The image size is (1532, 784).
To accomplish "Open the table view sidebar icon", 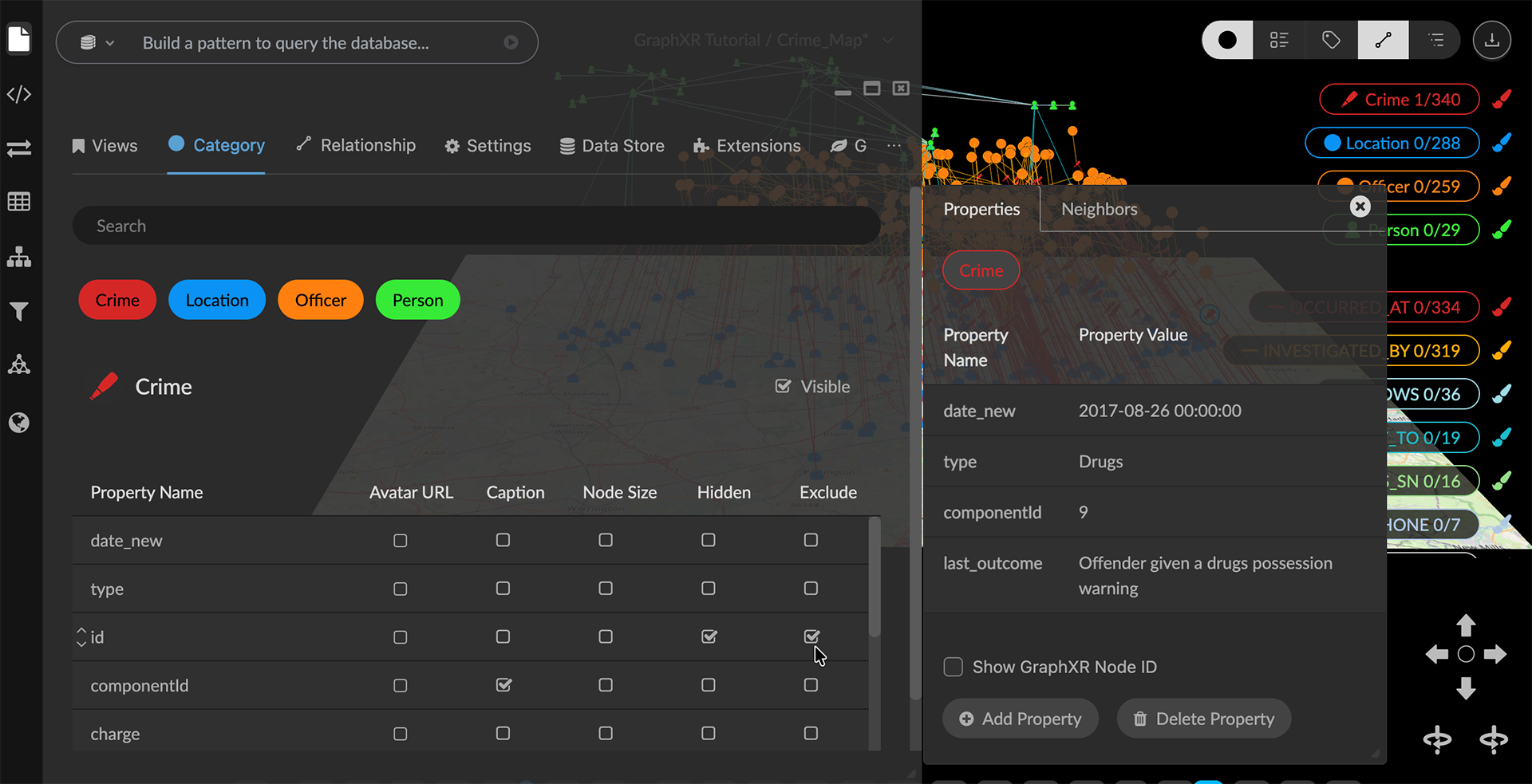I will [x=19, y=202].
